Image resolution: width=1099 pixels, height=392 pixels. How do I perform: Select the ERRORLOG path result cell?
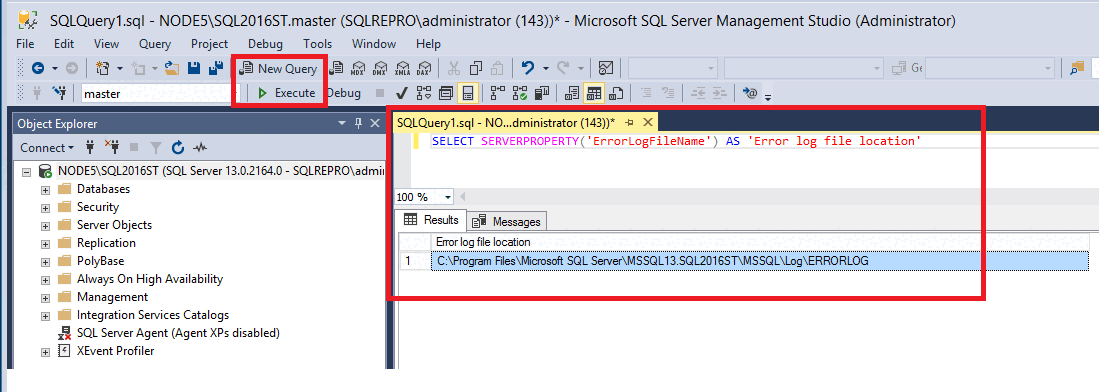(760, 261)
